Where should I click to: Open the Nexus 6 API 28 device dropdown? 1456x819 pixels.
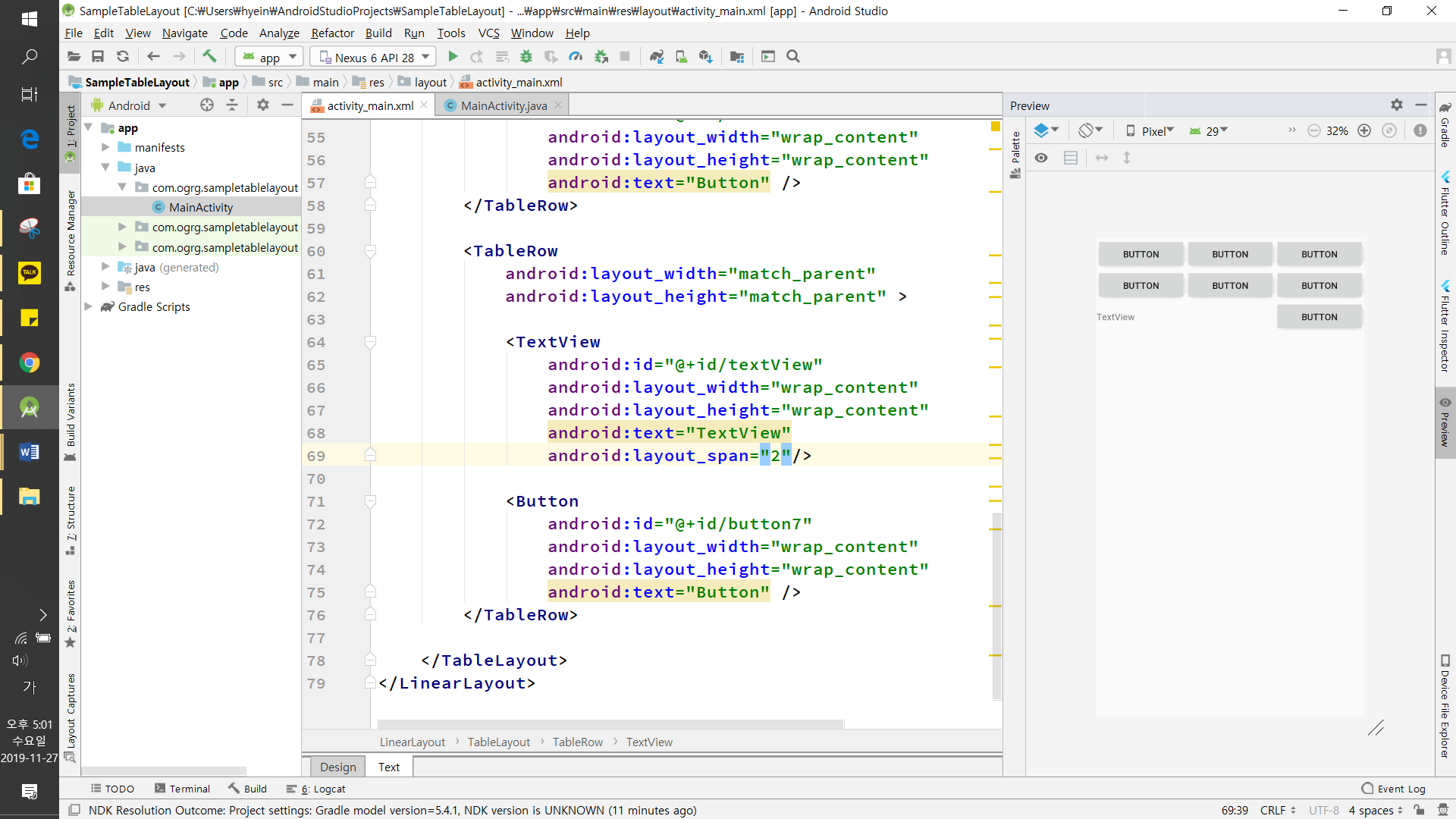click(x=375, y=57)
